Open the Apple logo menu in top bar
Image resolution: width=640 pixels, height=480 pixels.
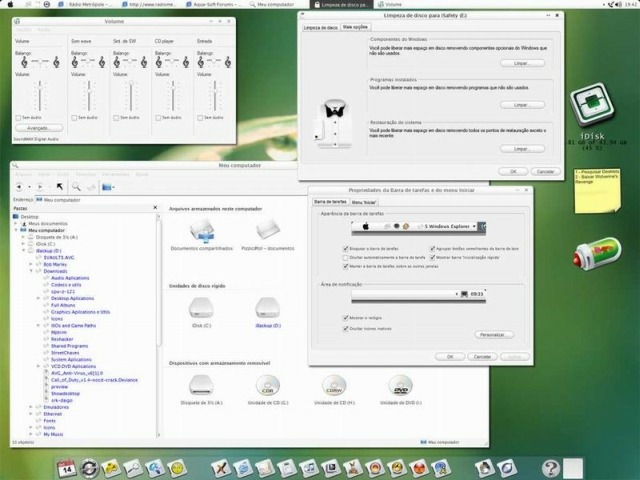coord(11,4)
